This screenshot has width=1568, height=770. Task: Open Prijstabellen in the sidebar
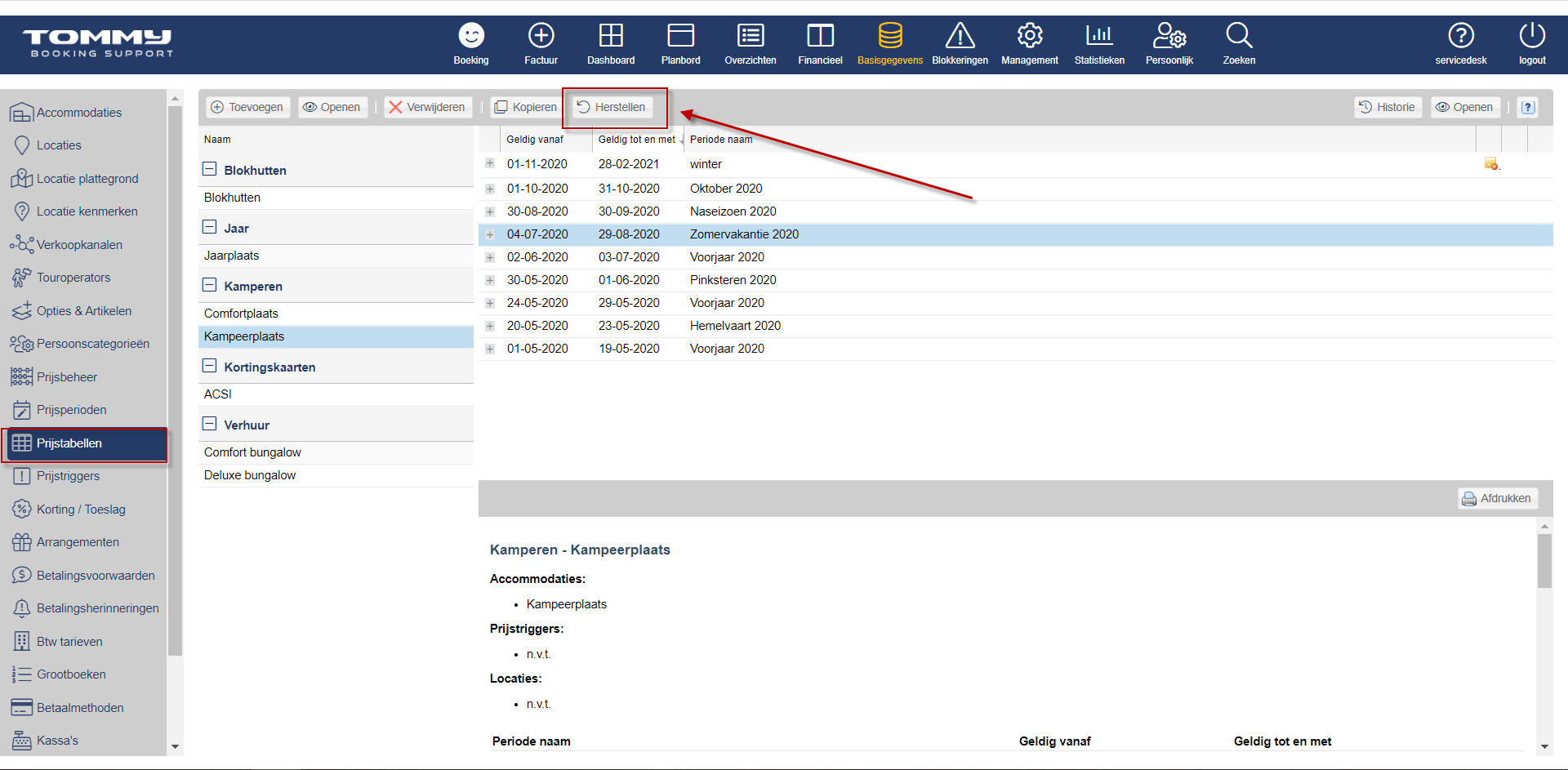(85, 443)
